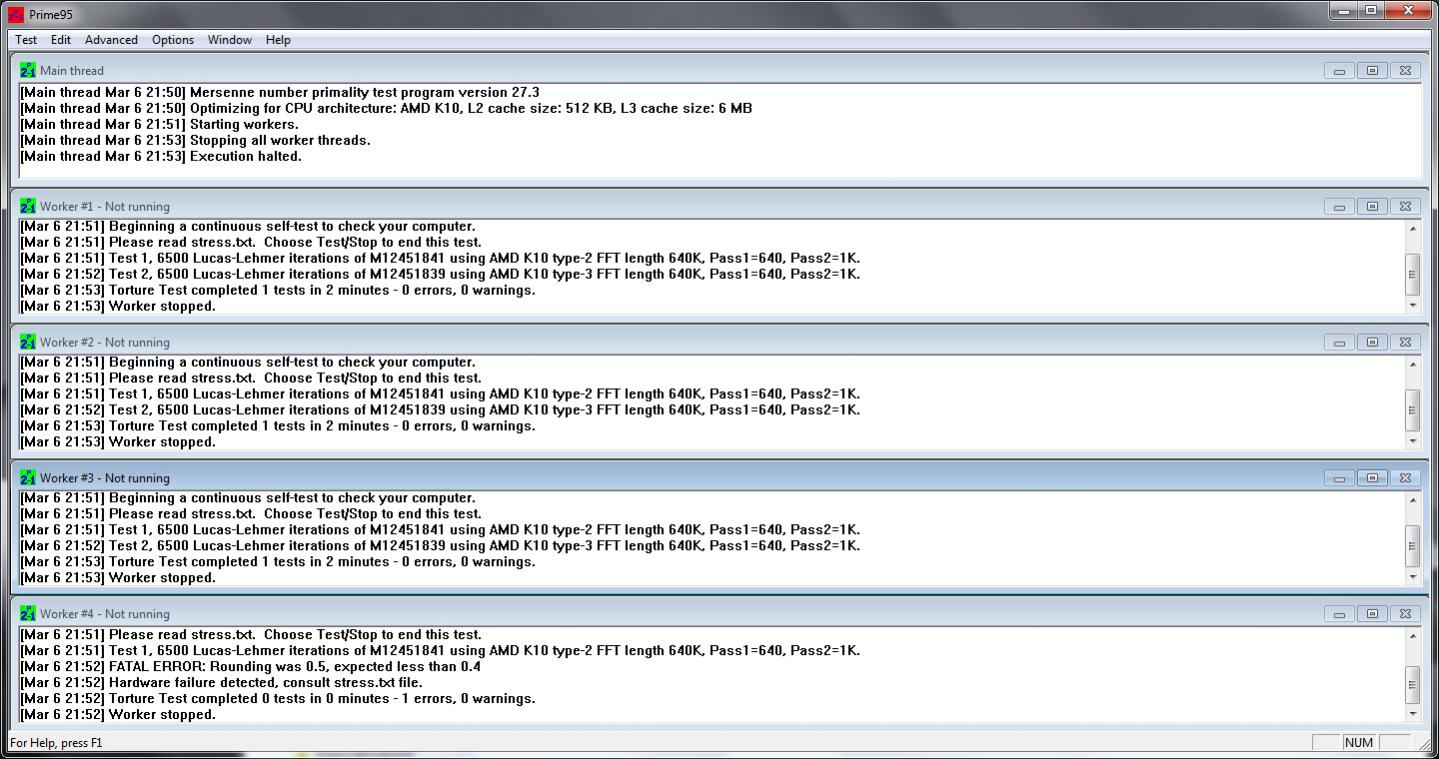Click Worker #4 scrollbar up arrow
1439x759 pixels.
click(1412, 636)
